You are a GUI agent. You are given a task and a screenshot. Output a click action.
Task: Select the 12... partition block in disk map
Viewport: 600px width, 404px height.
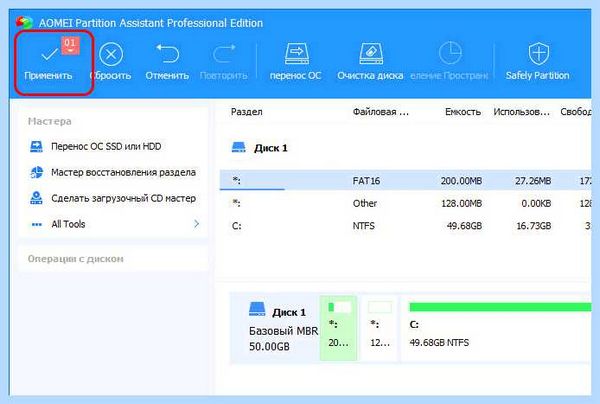coord(380,328)
